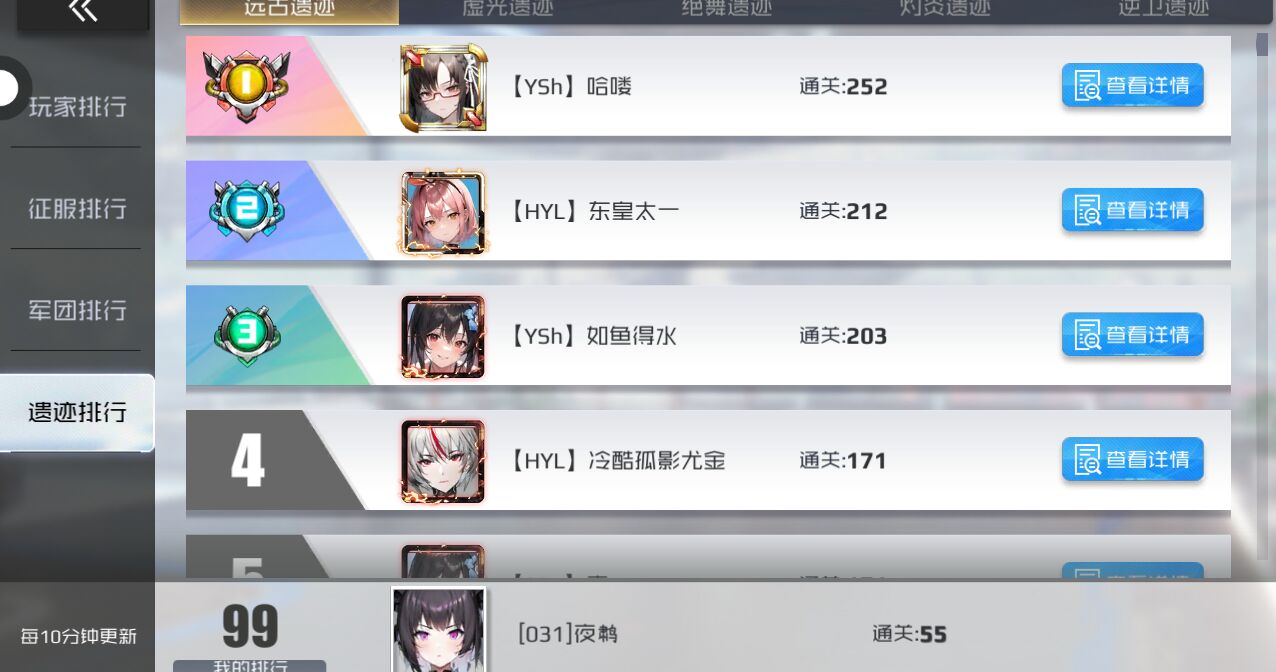This screenshot has width=1276, height=672.
Task: Switch to 军团排行 sidebar tab
Action: [x=77, y=310]
